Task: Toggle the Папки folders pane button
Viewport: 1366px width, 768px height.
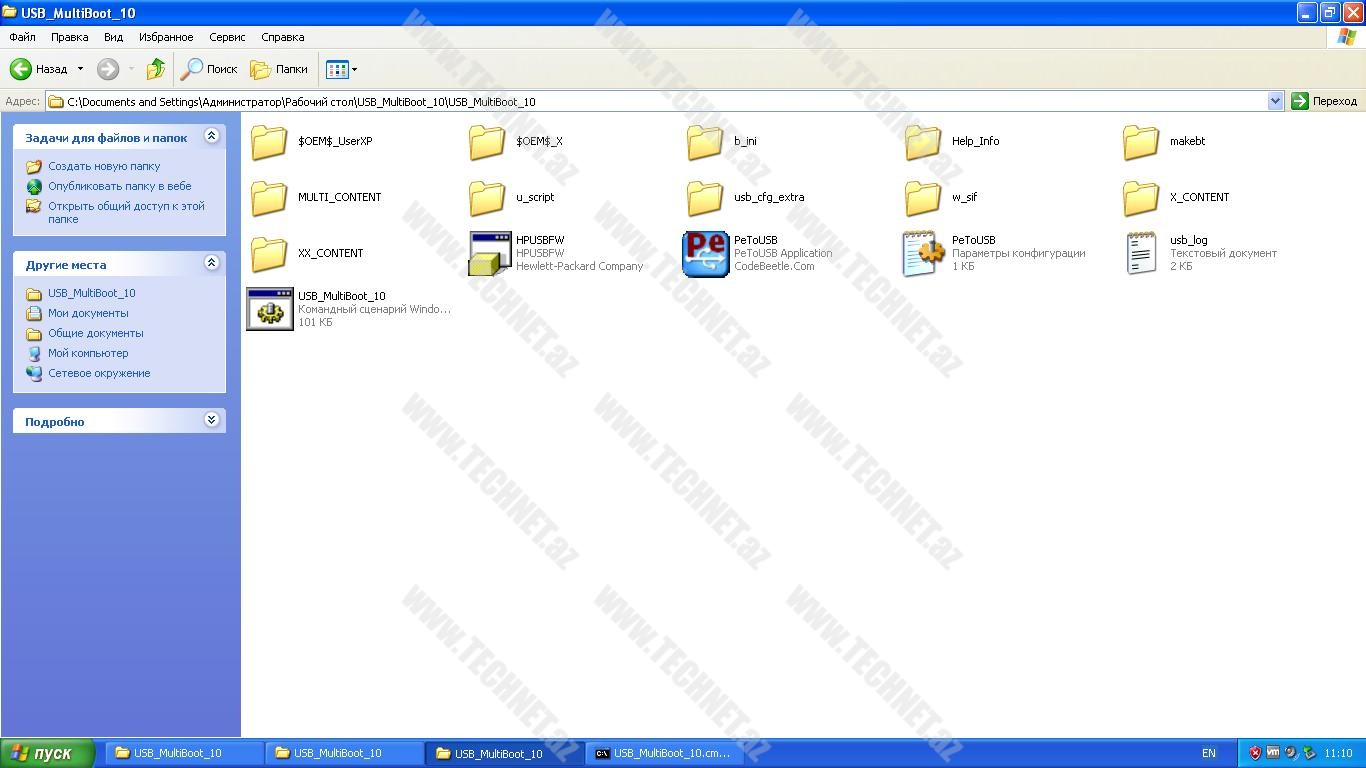Action: [279, 69]
